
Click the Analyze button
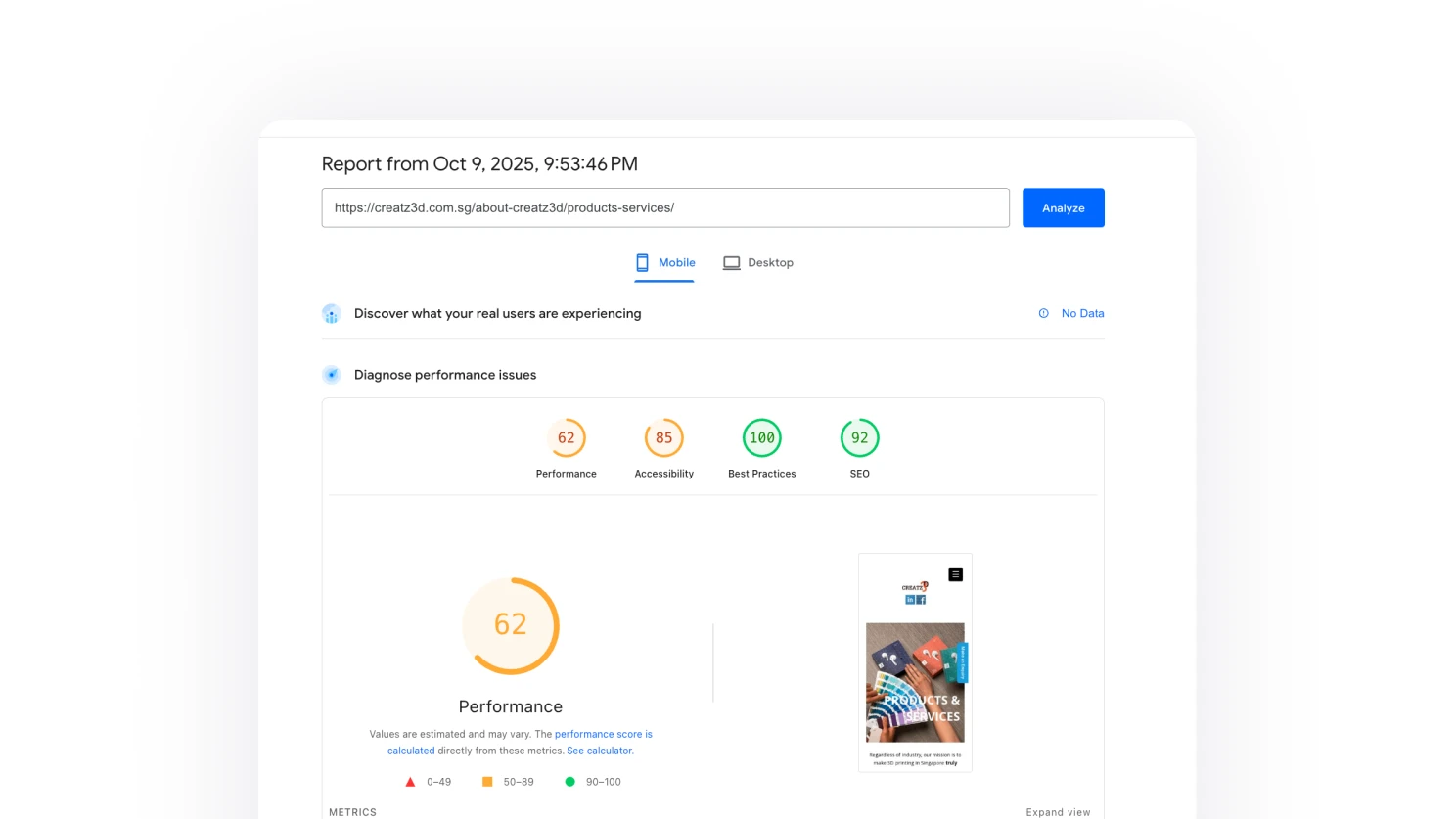click(1063, 207)
